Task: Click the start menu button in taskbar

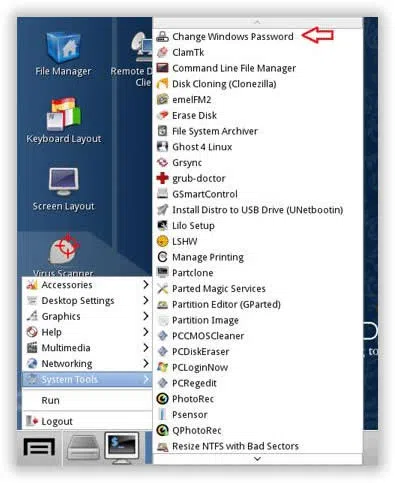Action: (39, 447)
